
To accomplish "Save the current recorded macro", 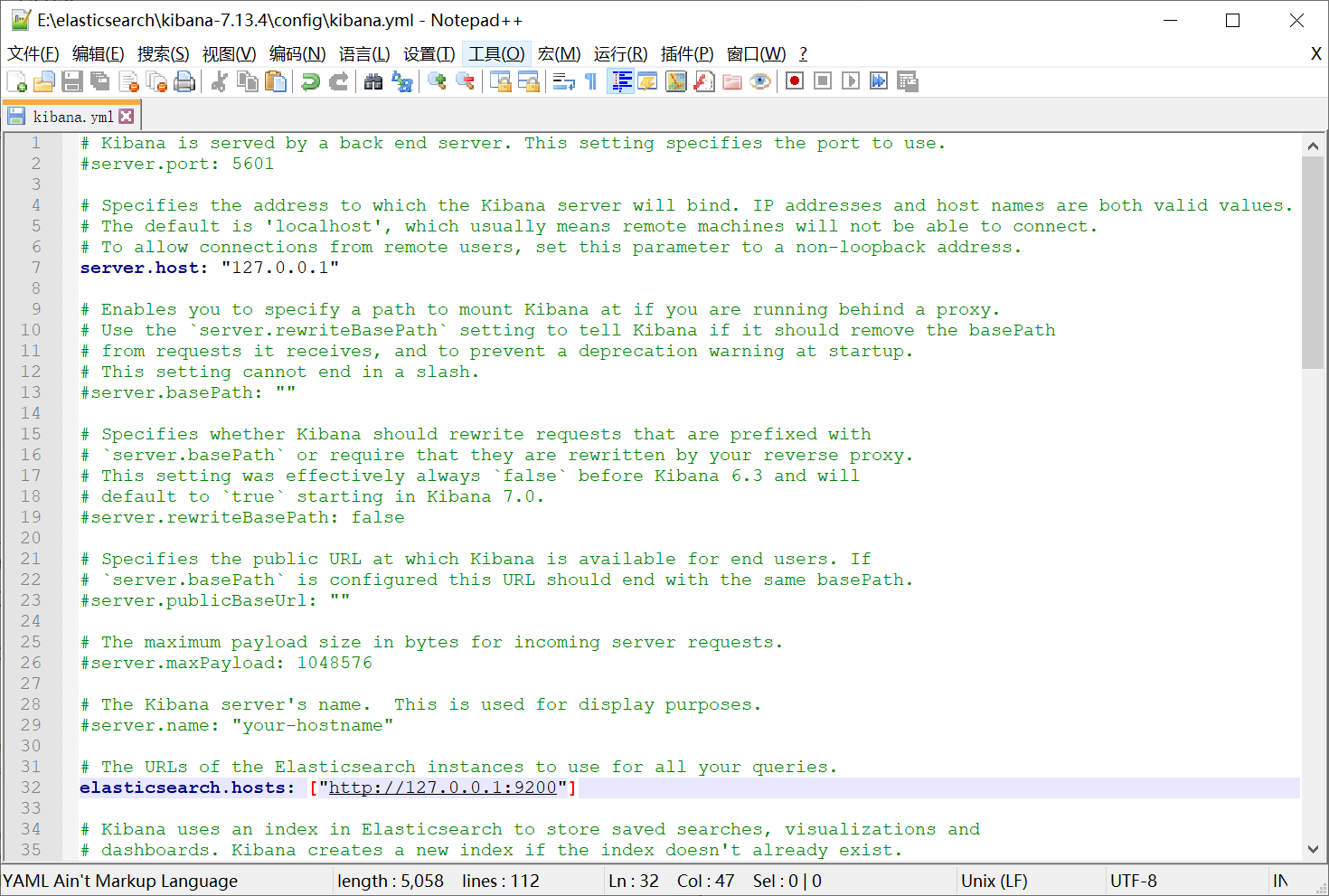I will click(907, 81).
